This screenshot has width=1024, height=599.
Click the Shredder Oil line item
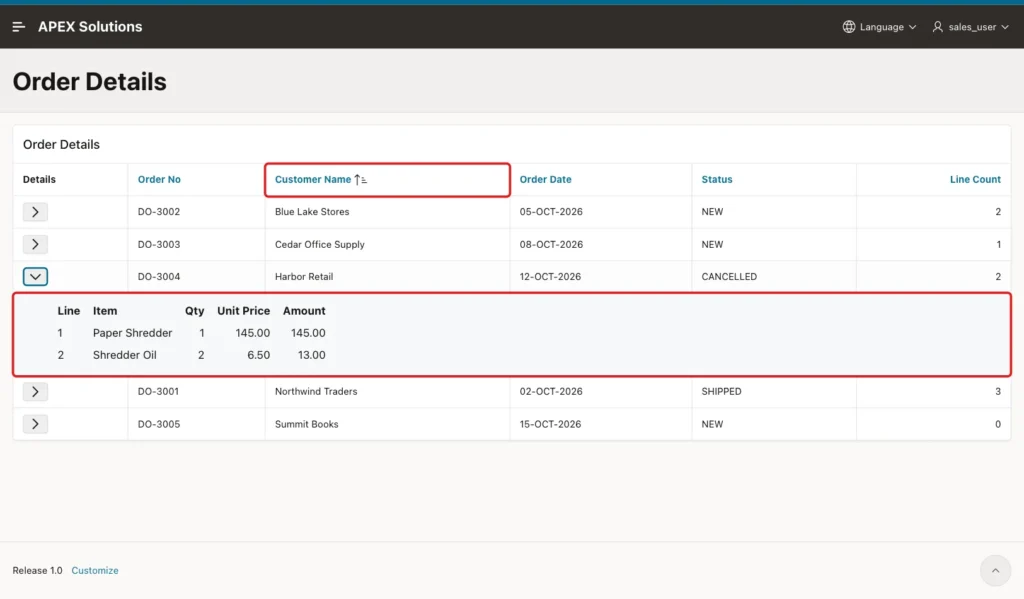125,355
